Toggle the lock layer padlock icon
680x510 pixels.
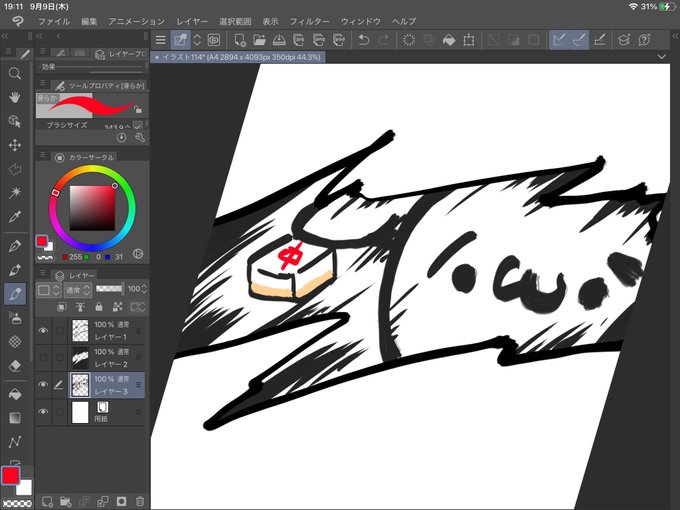(x=99, y=307)
